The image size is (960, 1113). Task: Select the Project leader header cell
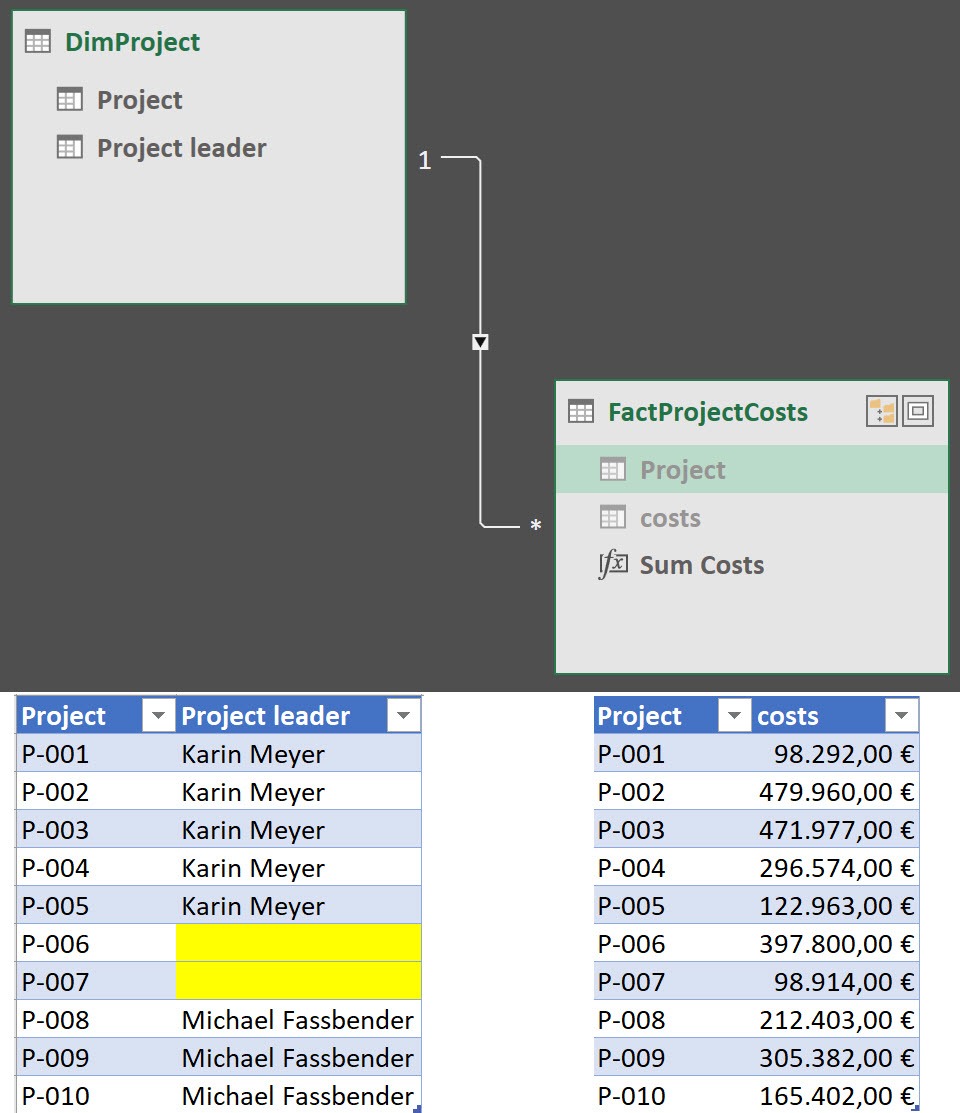click(263, 715)
